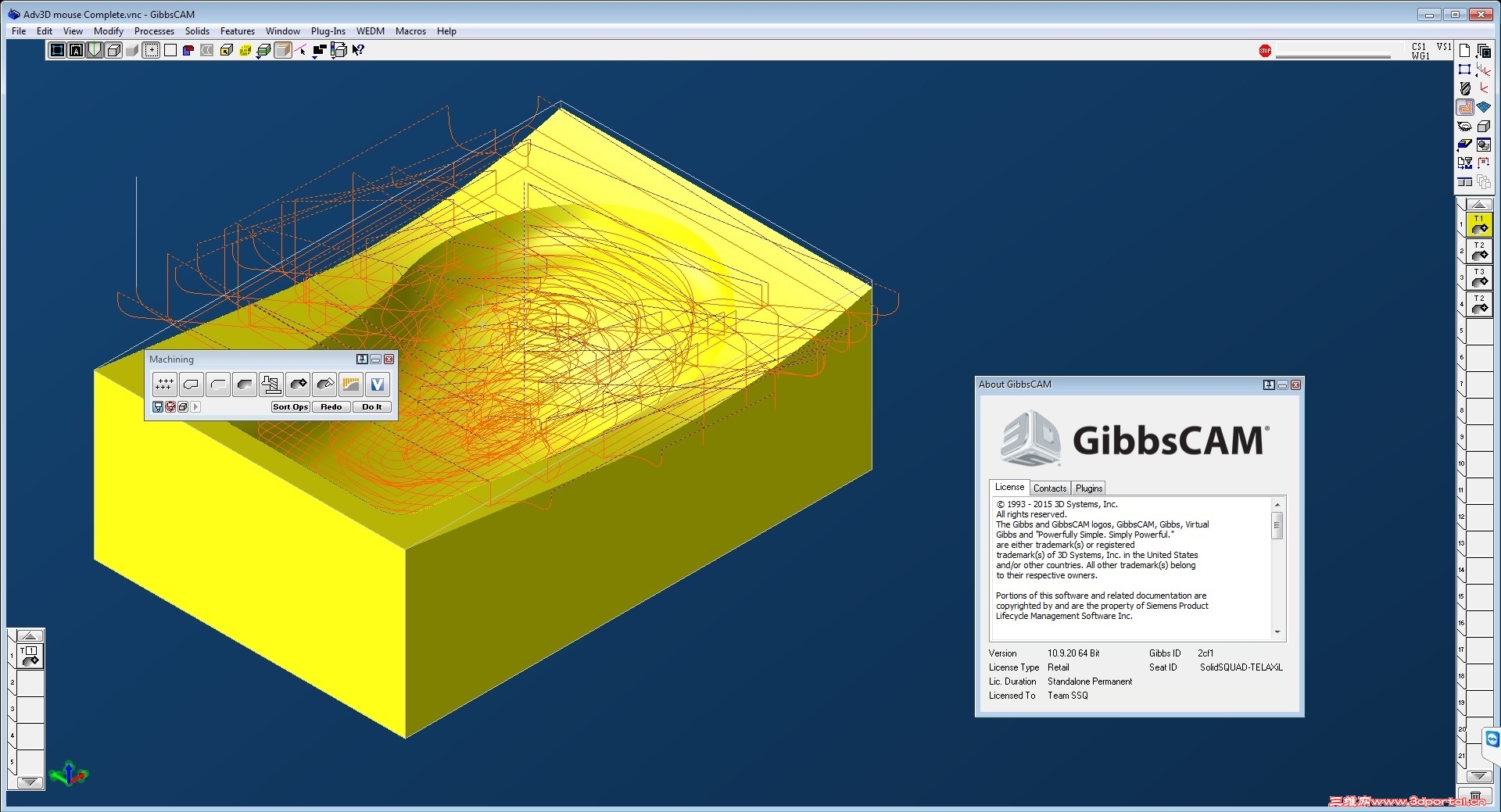The height and width of the screenshot is (812, 1501).
Task: Select tool 1 tile in the tool list
Action: click(x=30, y=656)
